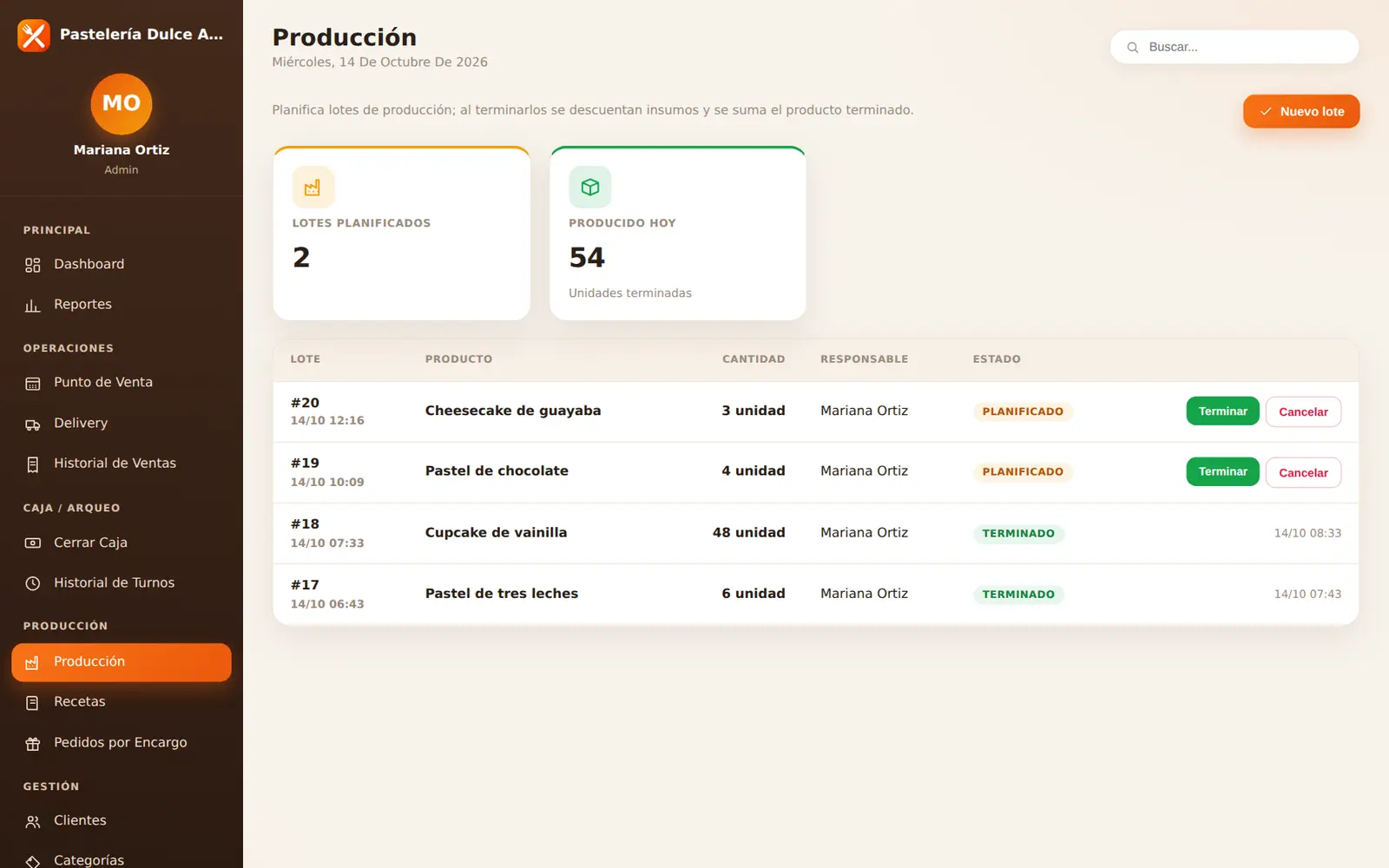1389x868 pixels.
Task: Select product name Pastel de tres leches
Action: tap(502, 594)
